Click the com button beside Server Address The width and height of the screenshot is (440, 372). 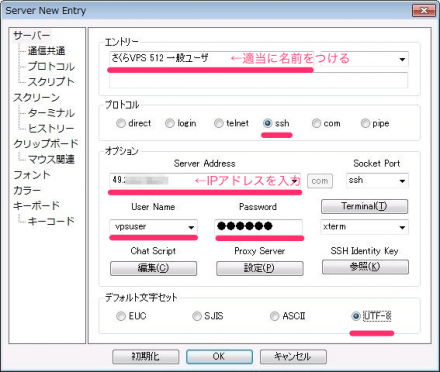(320, 181)
